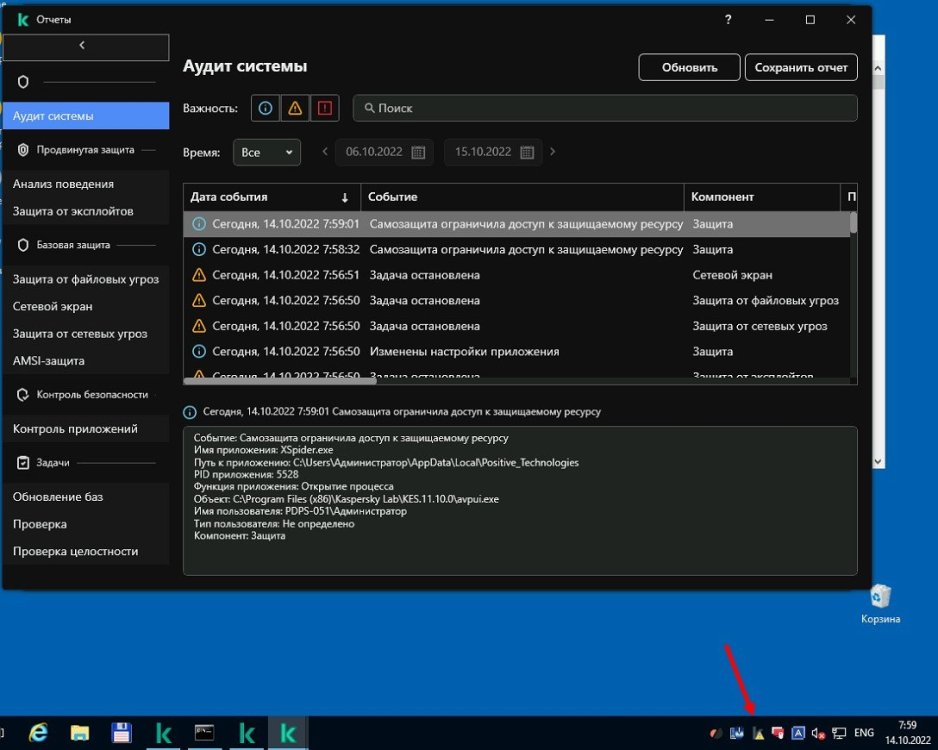Open the Защита от сетевых угроз report
The image size is (938, 750).
86,334
